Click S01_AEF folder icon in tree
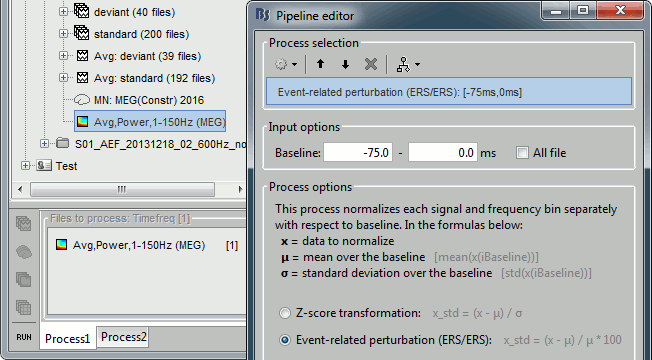 click(63, 144)
